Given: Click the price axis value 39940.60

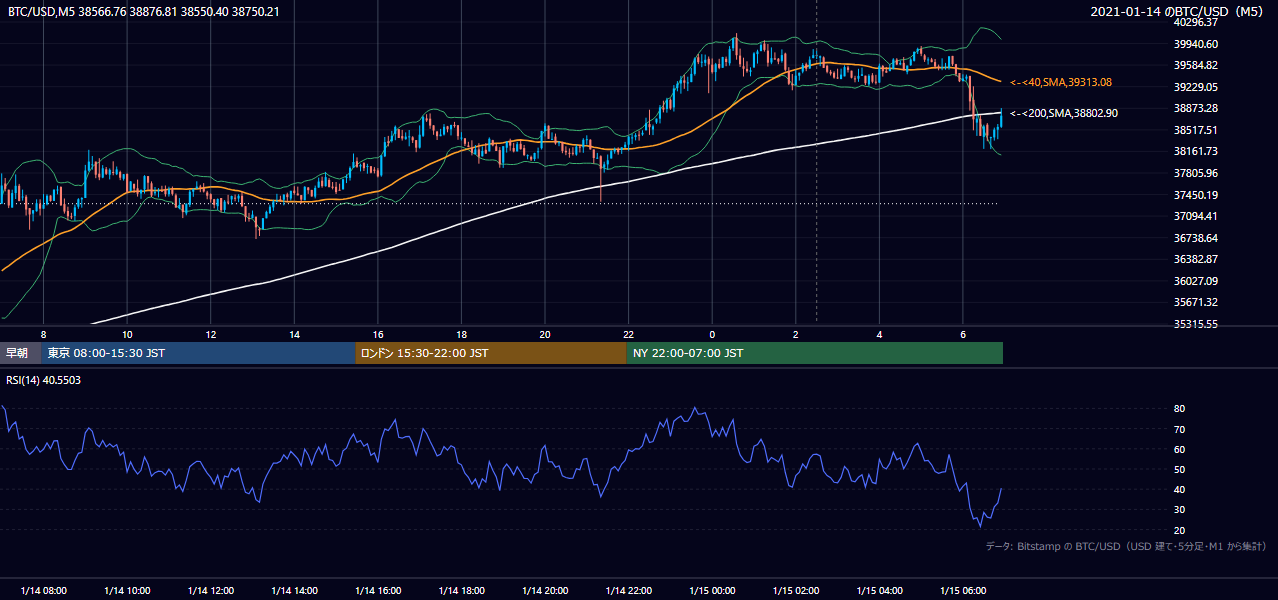Looking at the screenshot, I should point(1196,44).
